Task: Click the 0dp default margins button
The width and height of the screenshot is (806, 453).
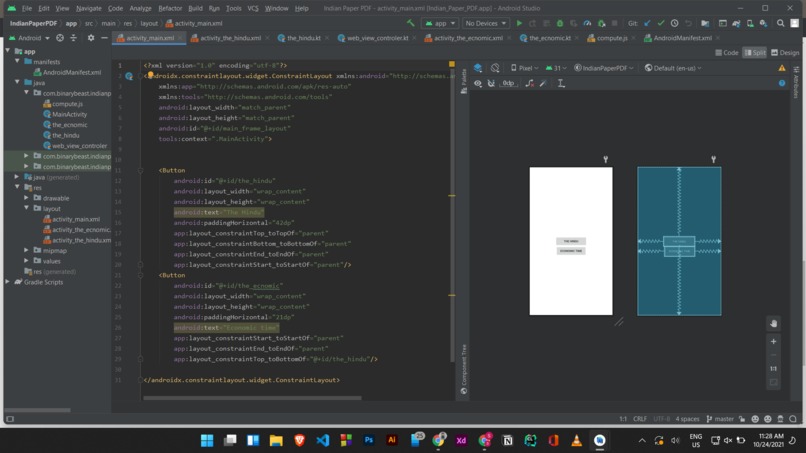Action: pyautogui.click(x=508, y=83)
